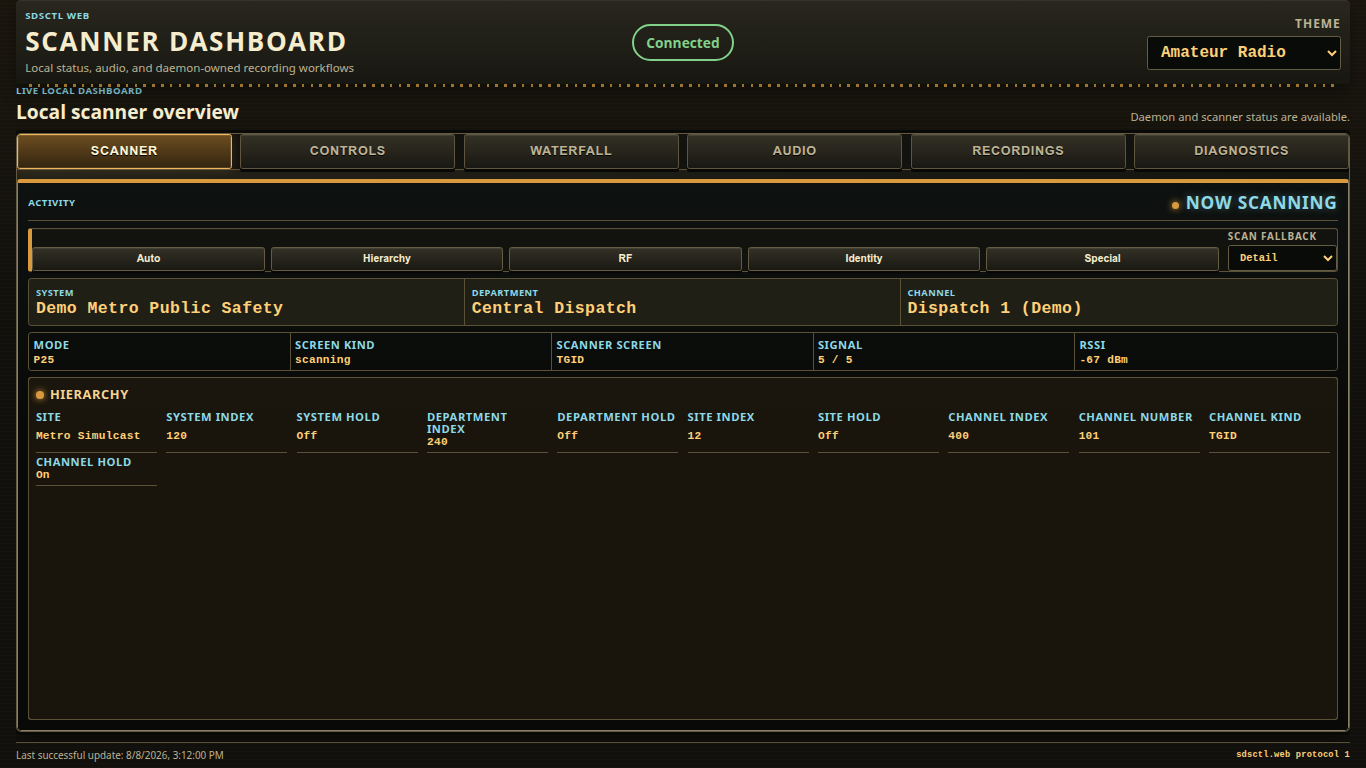Click channel value Dispatch 1 (Demo)
Image resolution: width=1366 pixels, height=768 pixels.
[x=995, y=308]
